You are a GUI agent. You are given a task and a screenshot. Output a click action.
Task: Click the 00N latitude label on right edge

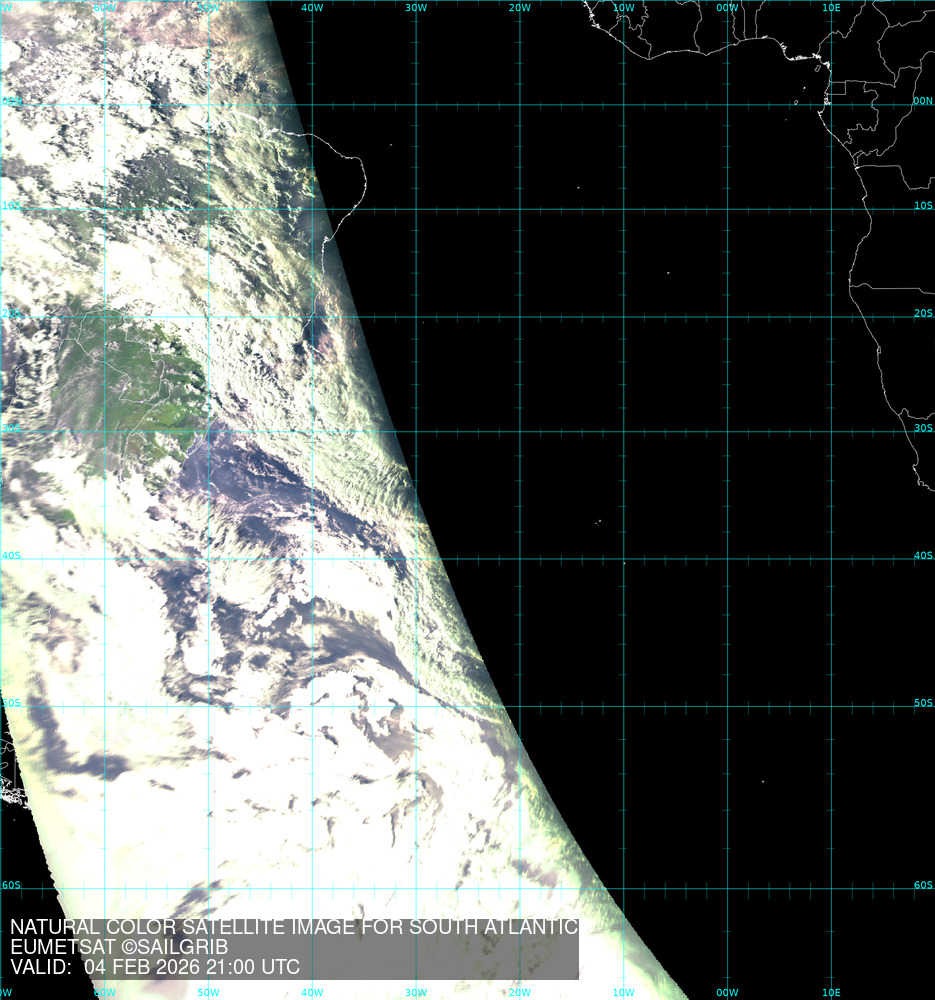(x=922, y=101)
